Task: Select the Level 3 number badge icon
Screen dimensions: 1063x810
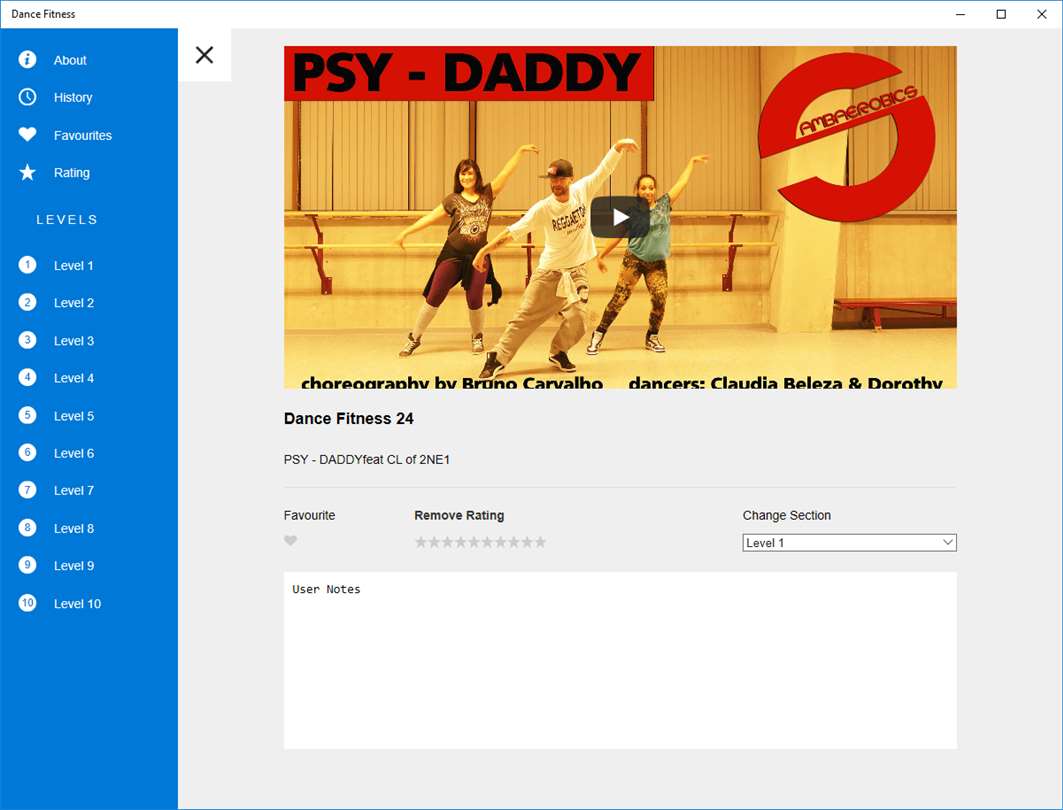Action: pyautogui.click(x=27, y=340)
